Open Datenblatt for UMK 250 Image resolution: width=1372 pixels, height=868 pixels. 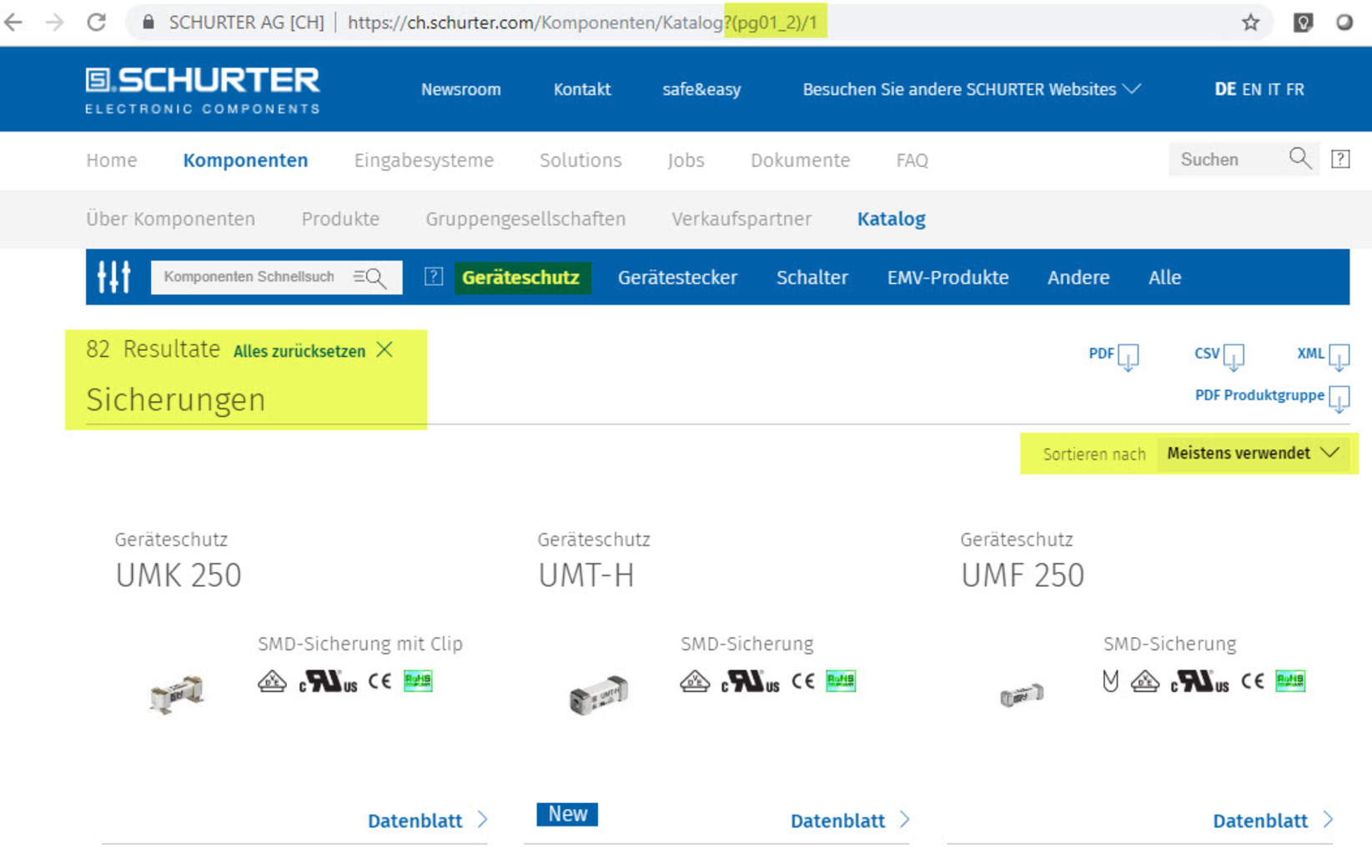click(428, 820)
